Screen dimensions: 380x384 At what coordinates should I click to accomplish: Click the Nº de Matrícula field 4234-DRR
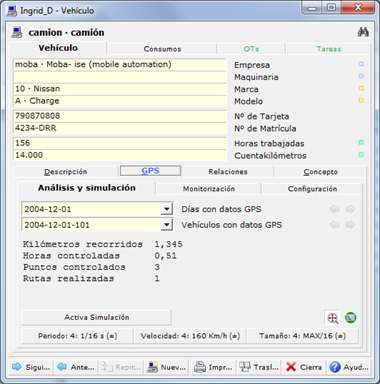coord(120,128)
